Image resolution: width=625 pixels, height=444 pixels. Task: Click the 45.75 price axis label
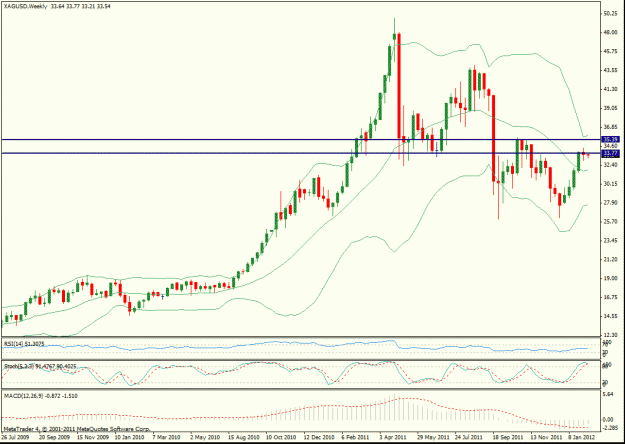pyautogui.click(x=611, y=51)
